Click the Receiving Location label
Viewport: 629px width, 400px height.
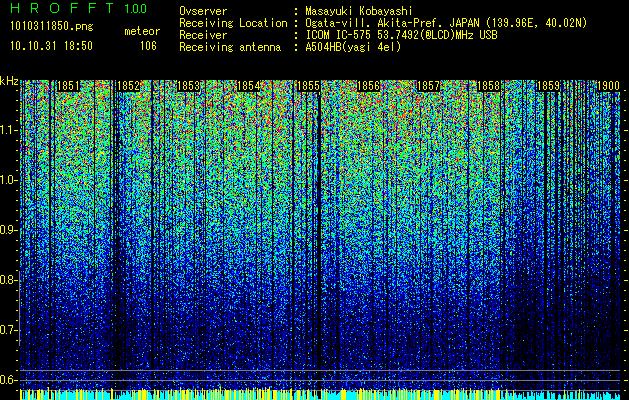[x=233, y=23]
